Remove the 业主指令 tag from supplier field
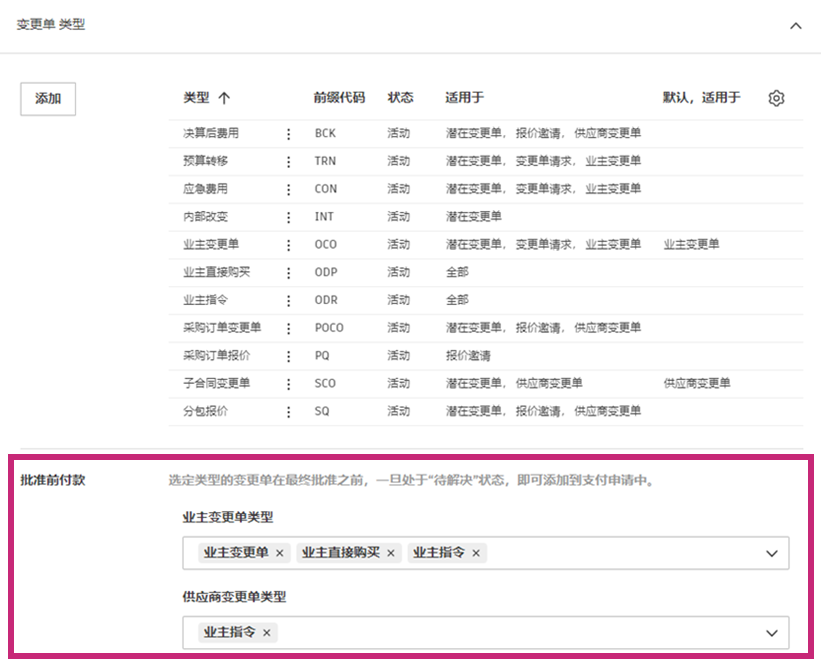The image size is (821, 667). [266, 633]
